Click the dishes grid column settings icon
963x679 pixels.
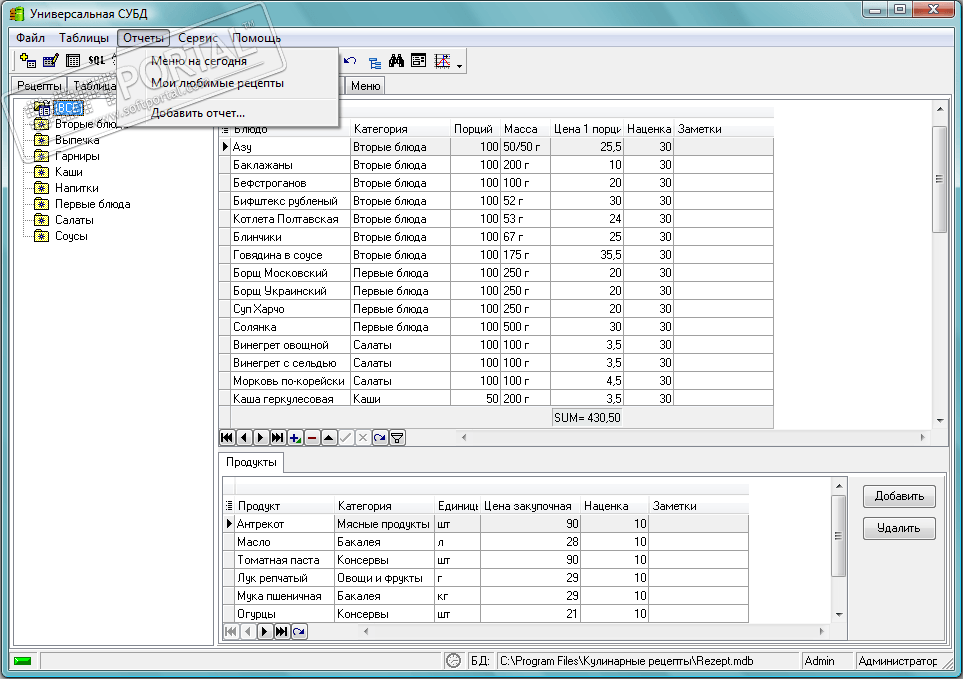pyautogui.click(x=225, y=130)
